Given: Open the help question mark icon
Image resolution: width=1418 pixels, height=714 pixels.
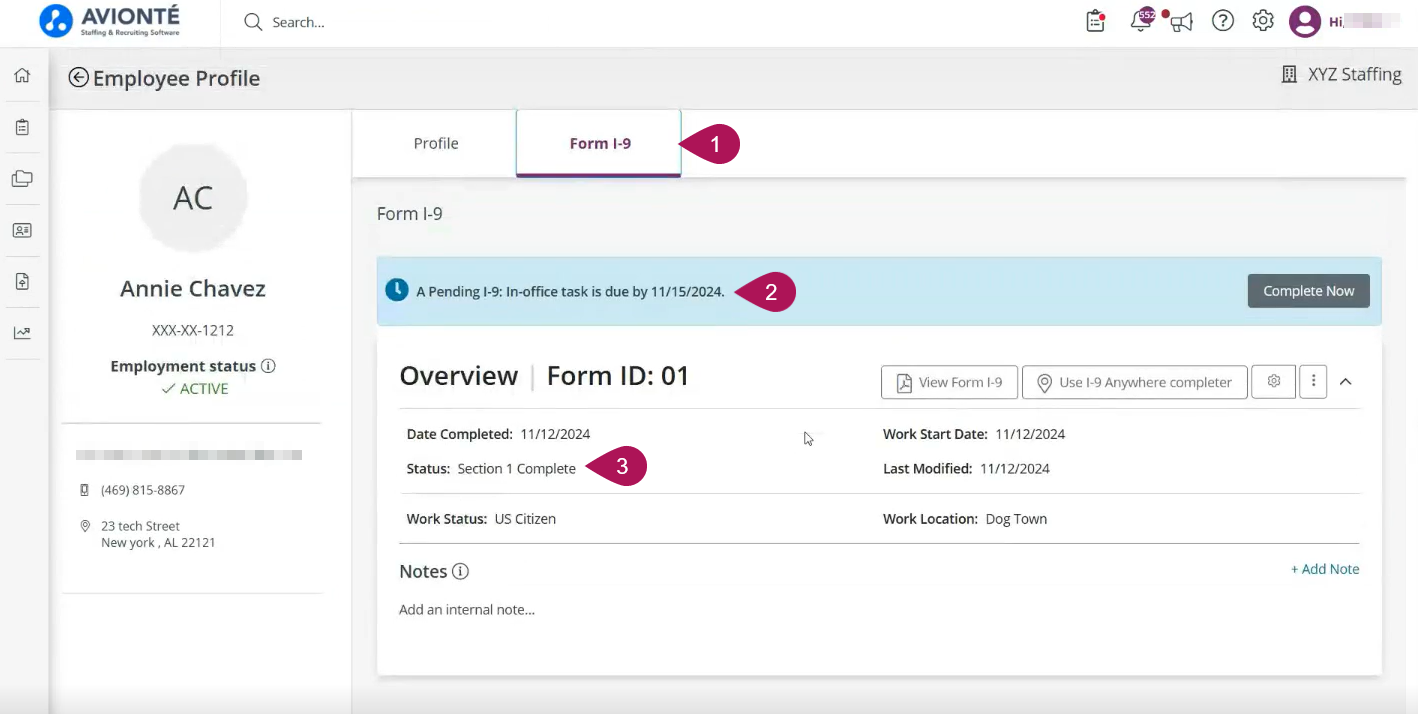Looking at the screenshot, I should pyautogui.click(x=1223, y=21).
